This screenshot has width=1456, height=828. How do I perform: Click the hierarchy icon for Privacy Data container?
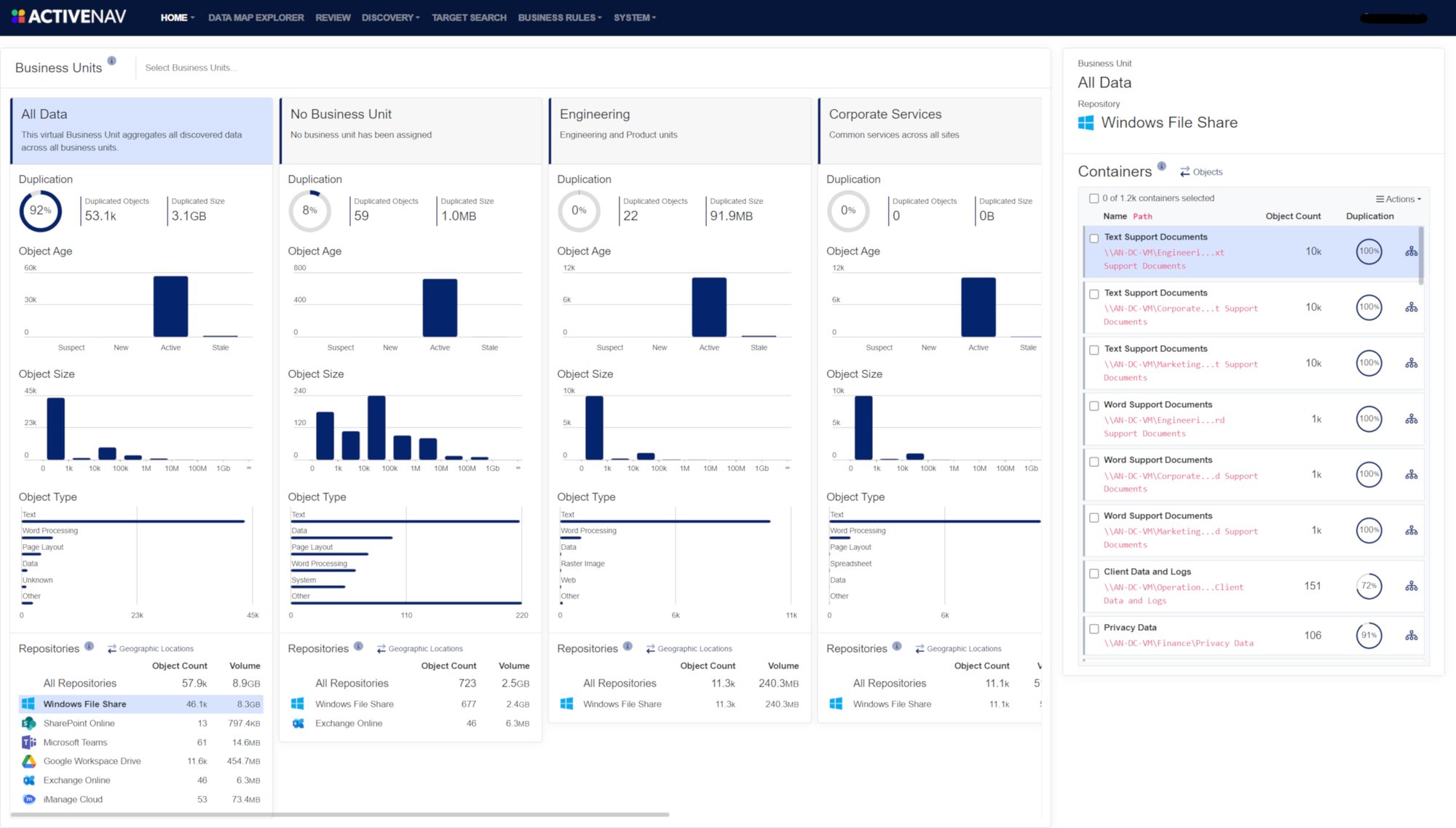(1411, 635)
